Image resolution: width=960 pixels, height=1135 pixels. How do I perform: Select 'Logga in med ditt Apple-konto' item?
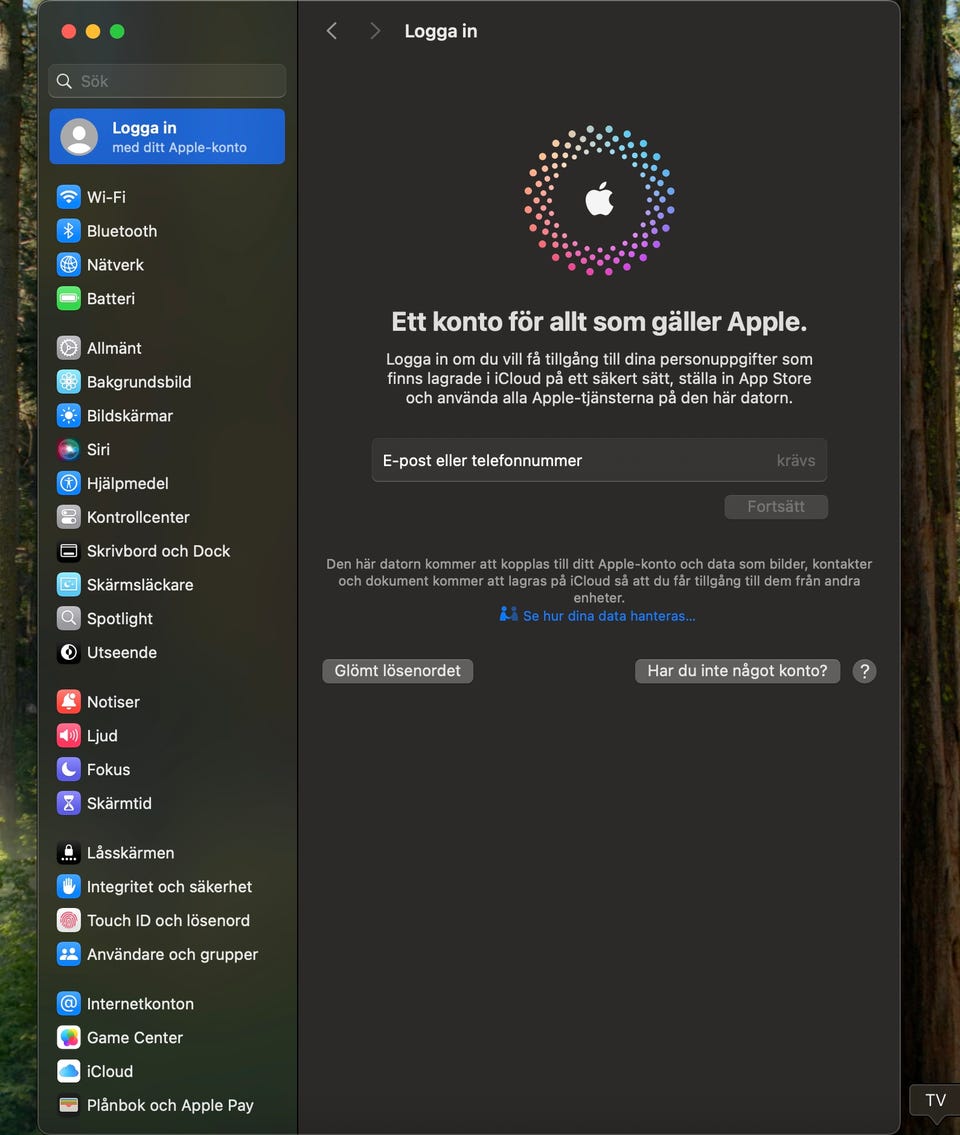[x=167, y=137]
